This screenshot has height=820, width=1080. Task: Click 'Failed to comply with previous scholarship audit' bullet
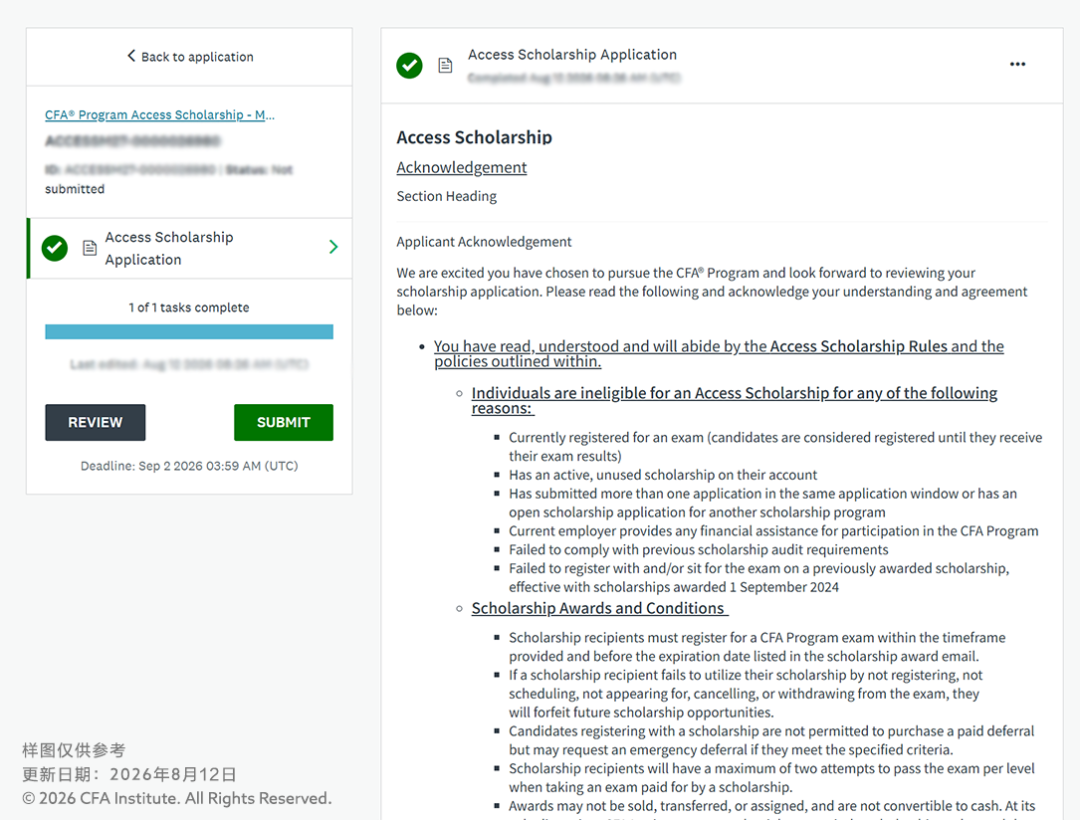tap(698, 549)
